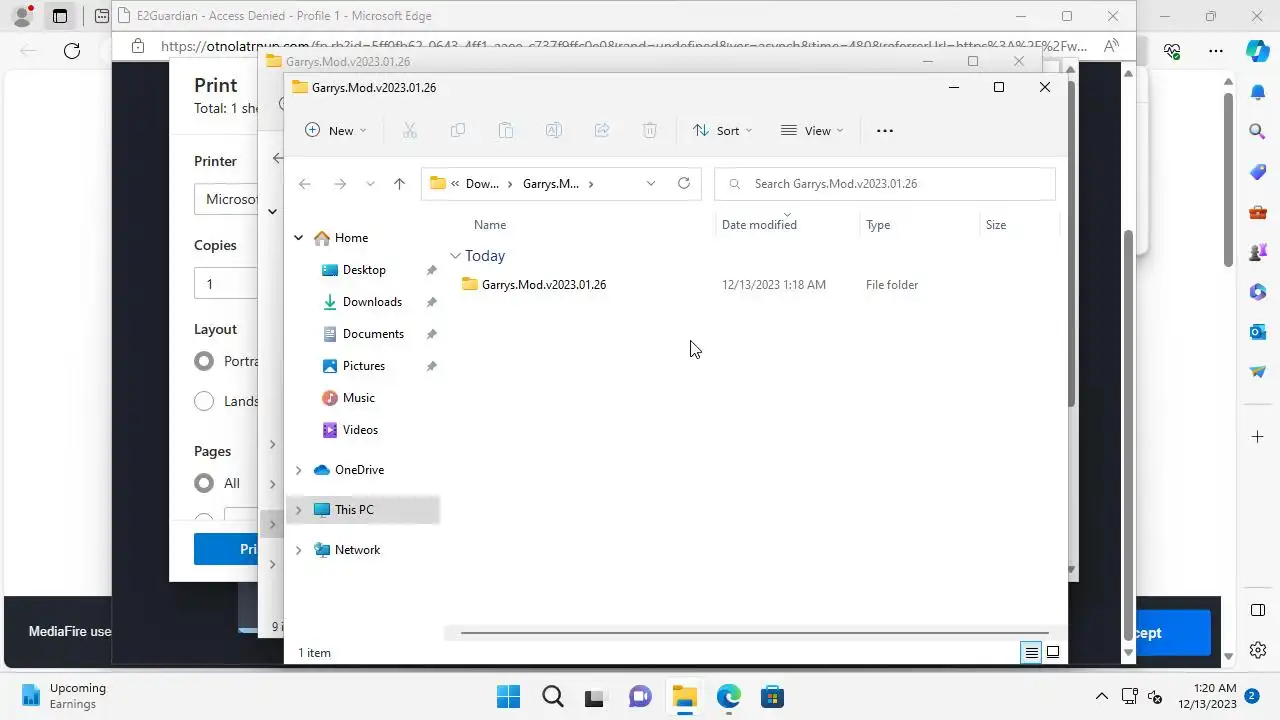Go up one folder level arrow
This screenshot has height=720, width=1280.
point(399,184)
